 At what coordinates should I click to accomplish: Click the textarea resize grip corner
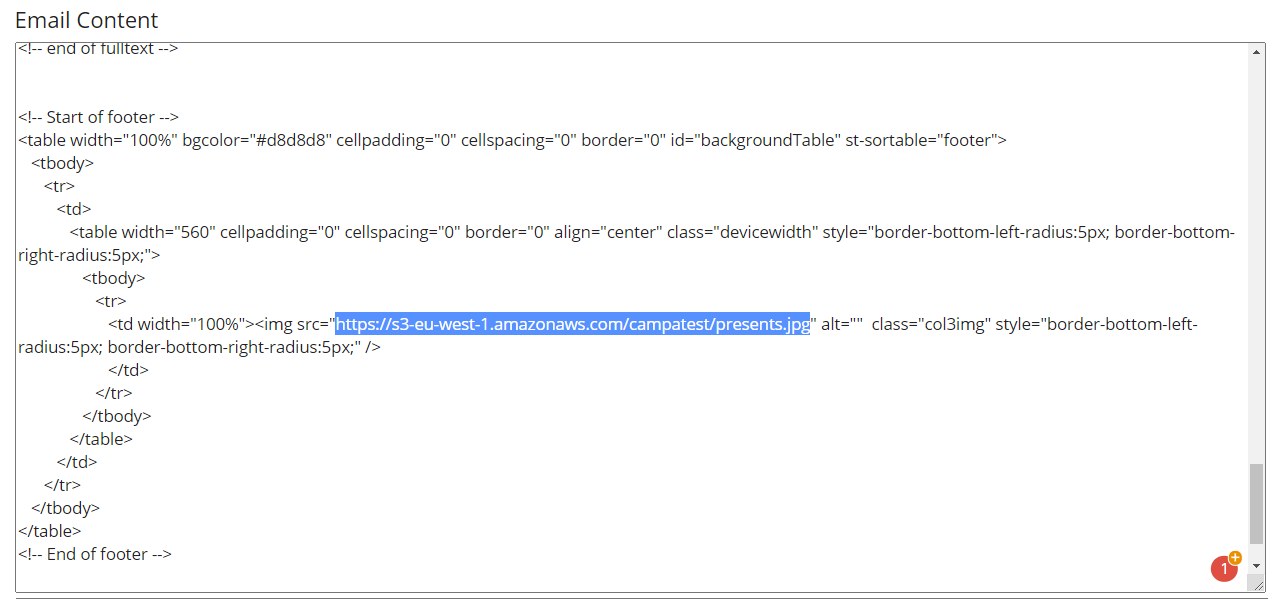pos(1258,584)
